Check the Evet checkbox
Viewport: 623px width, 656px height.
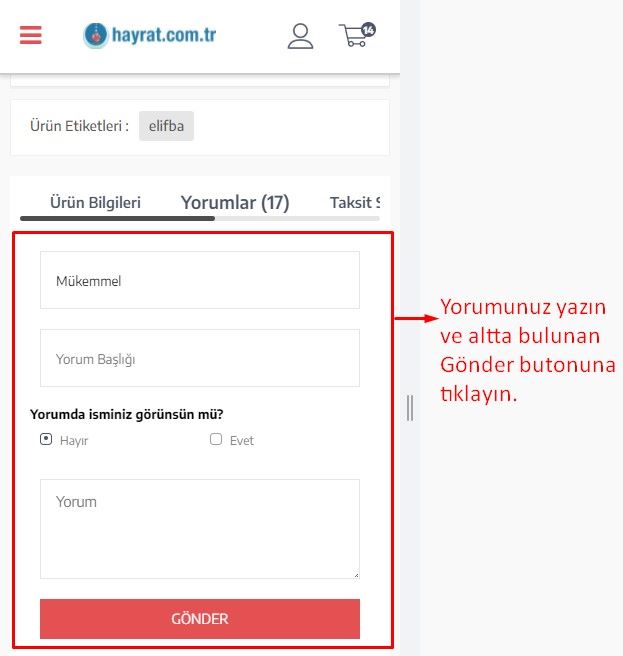216,439
